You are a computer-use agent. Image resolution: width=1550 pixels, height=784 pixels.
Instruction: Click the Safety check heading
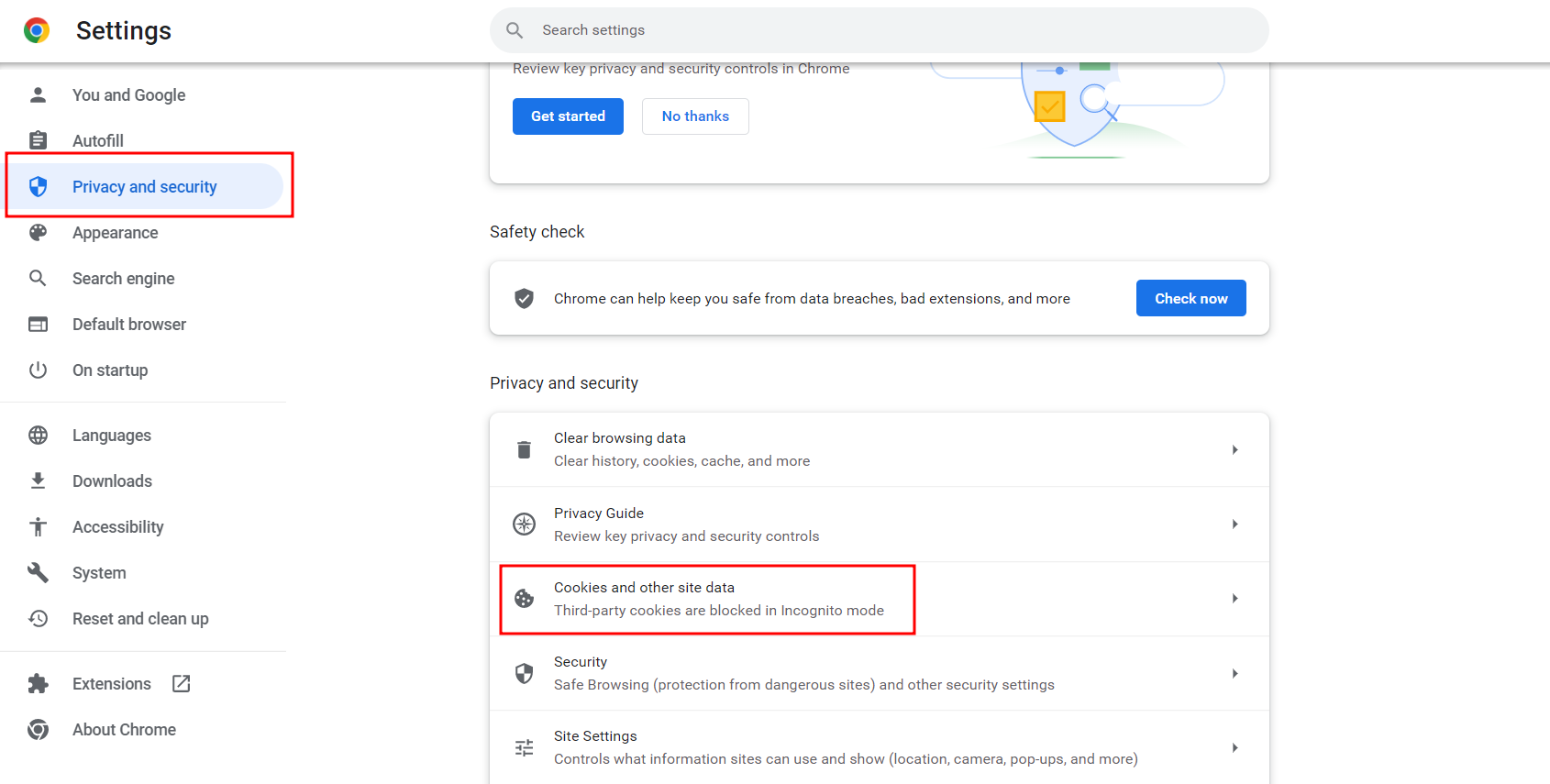pos(537,232)
